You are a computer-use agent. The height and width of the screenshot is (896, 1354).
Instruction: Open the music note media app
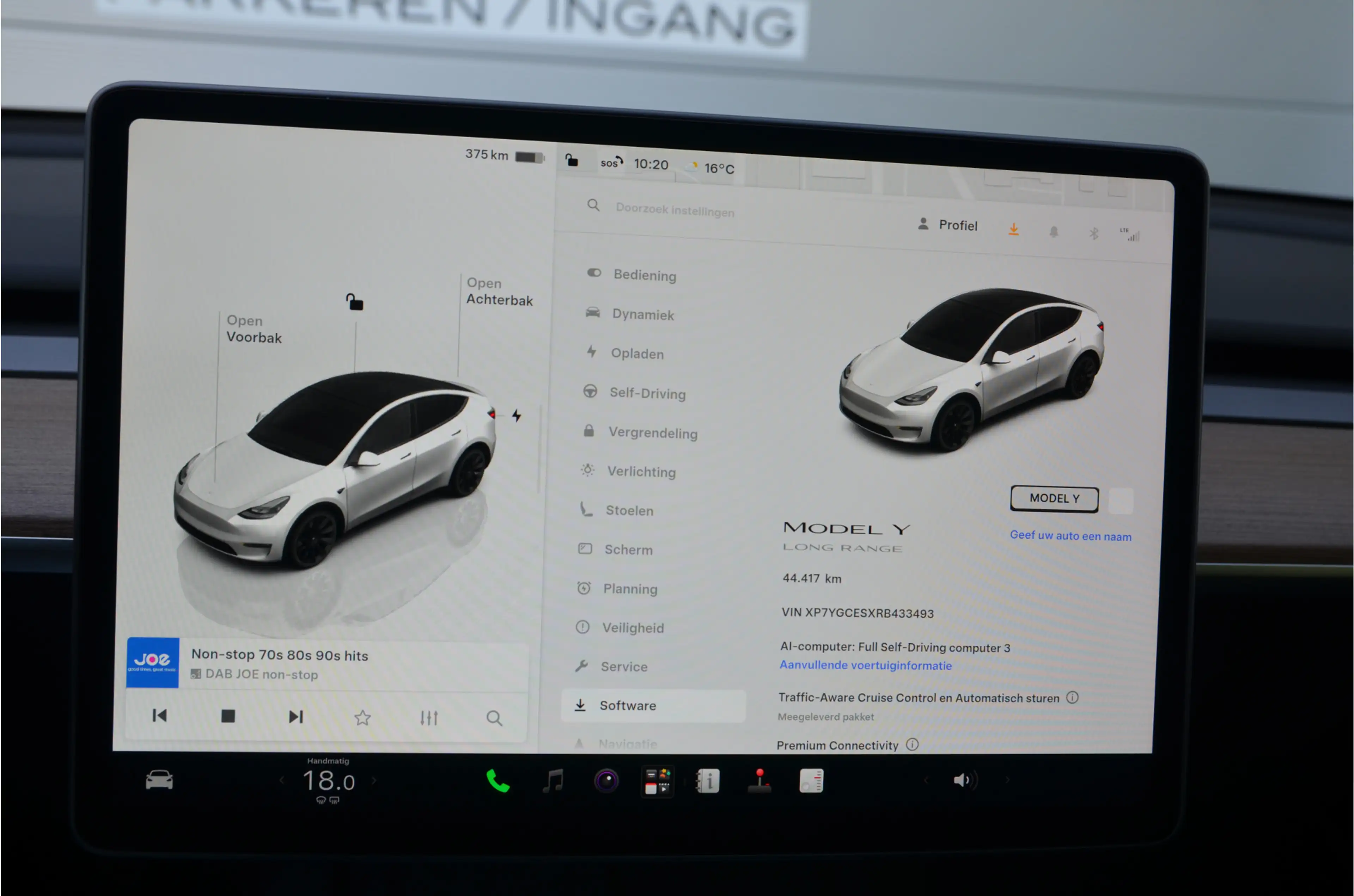pos(553,781)
